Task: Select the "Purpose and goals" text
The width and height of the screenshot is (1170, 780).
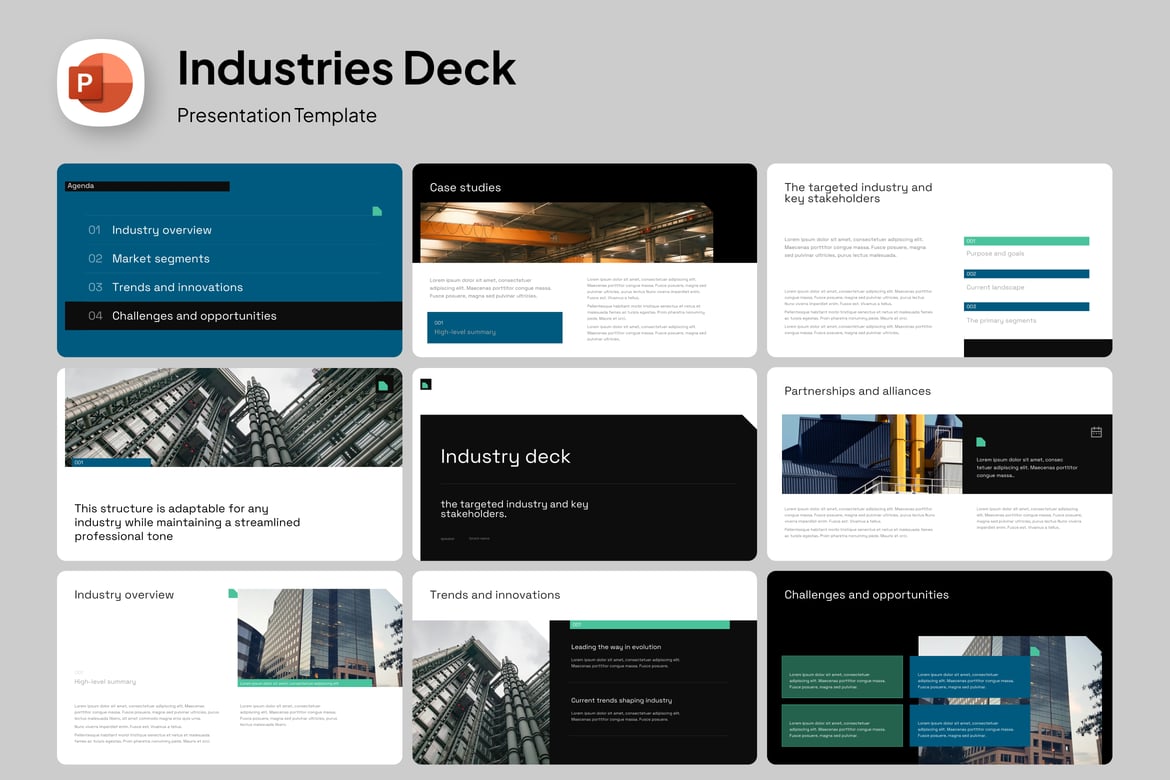Action: pyautogui.click(x=995, y=254)
